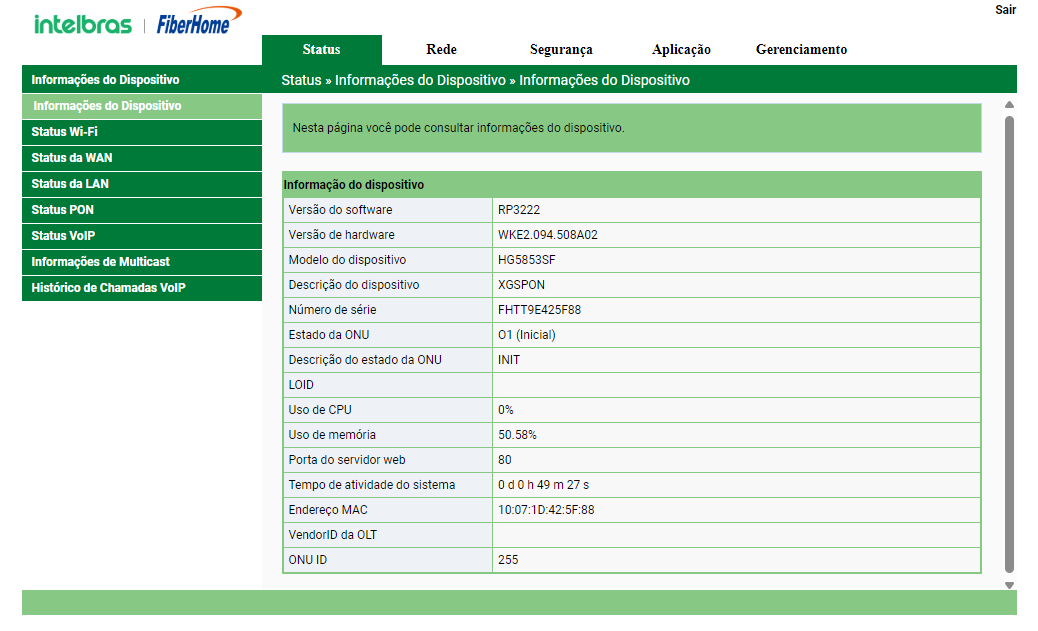Viewport: 1038px width, 631px height.
Task: Click memory usage value 50.58%
Action: coord(517,435)
